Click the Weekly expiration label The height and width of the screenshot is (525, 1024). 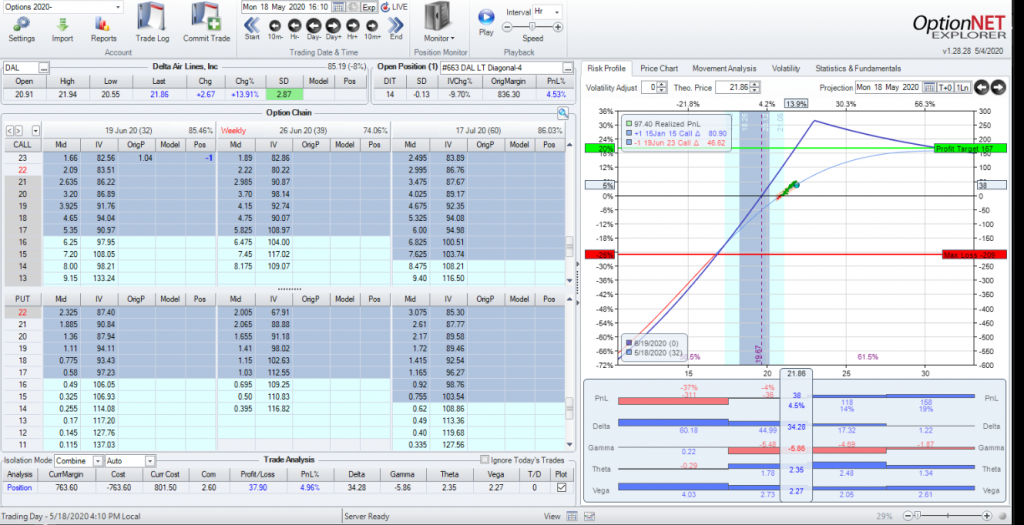(x=233, y=131)
